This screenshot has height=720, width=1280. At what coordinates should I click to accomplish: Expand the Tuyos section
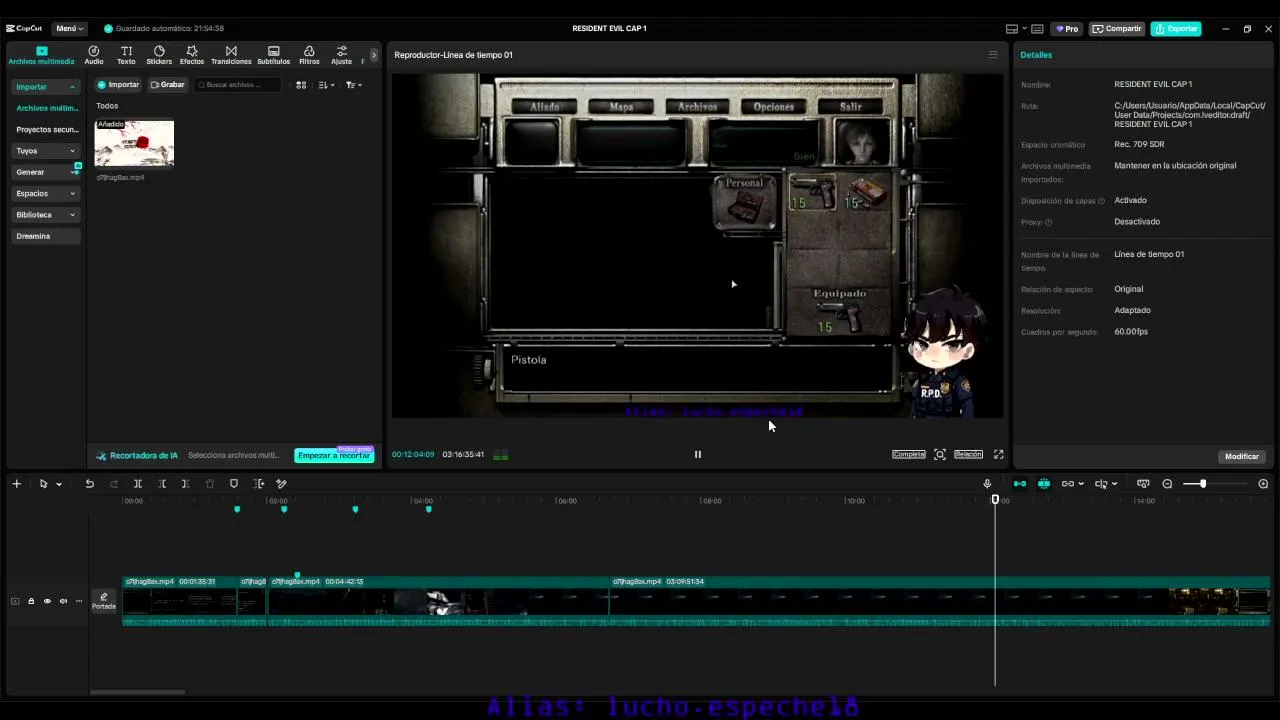46,151
